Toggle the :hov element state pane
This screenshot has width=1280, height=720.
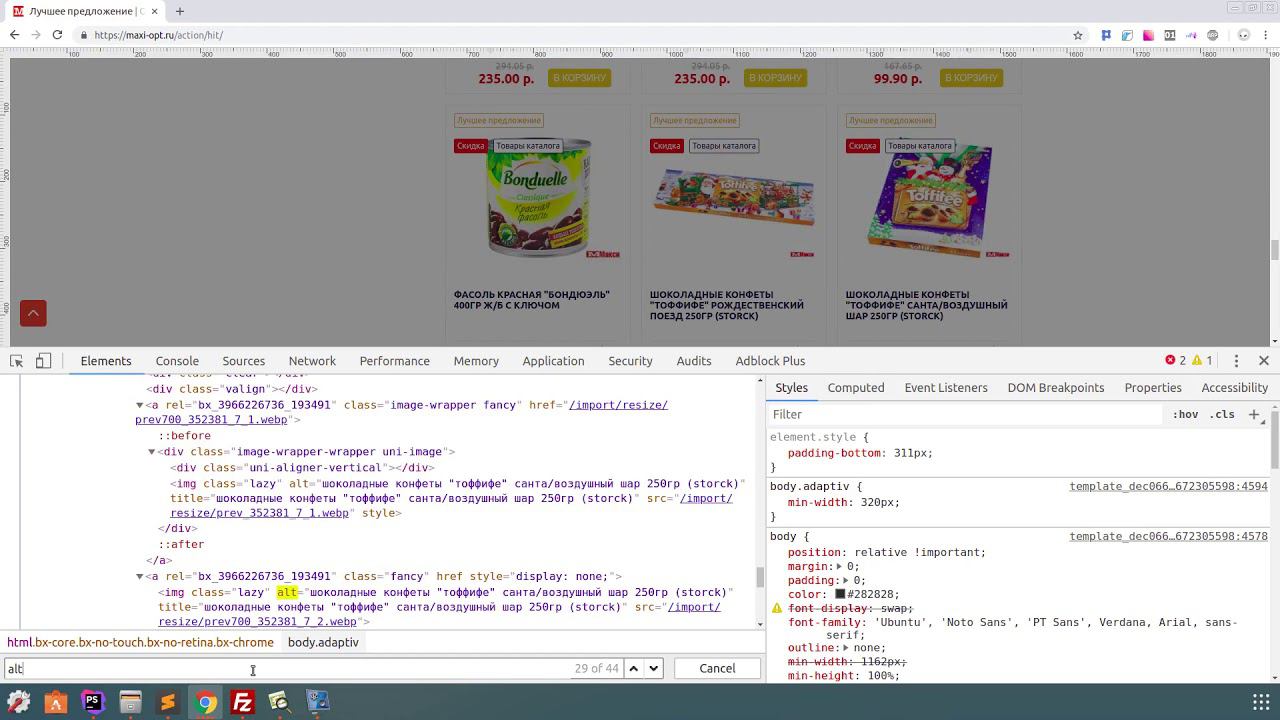coord(1185,414)
